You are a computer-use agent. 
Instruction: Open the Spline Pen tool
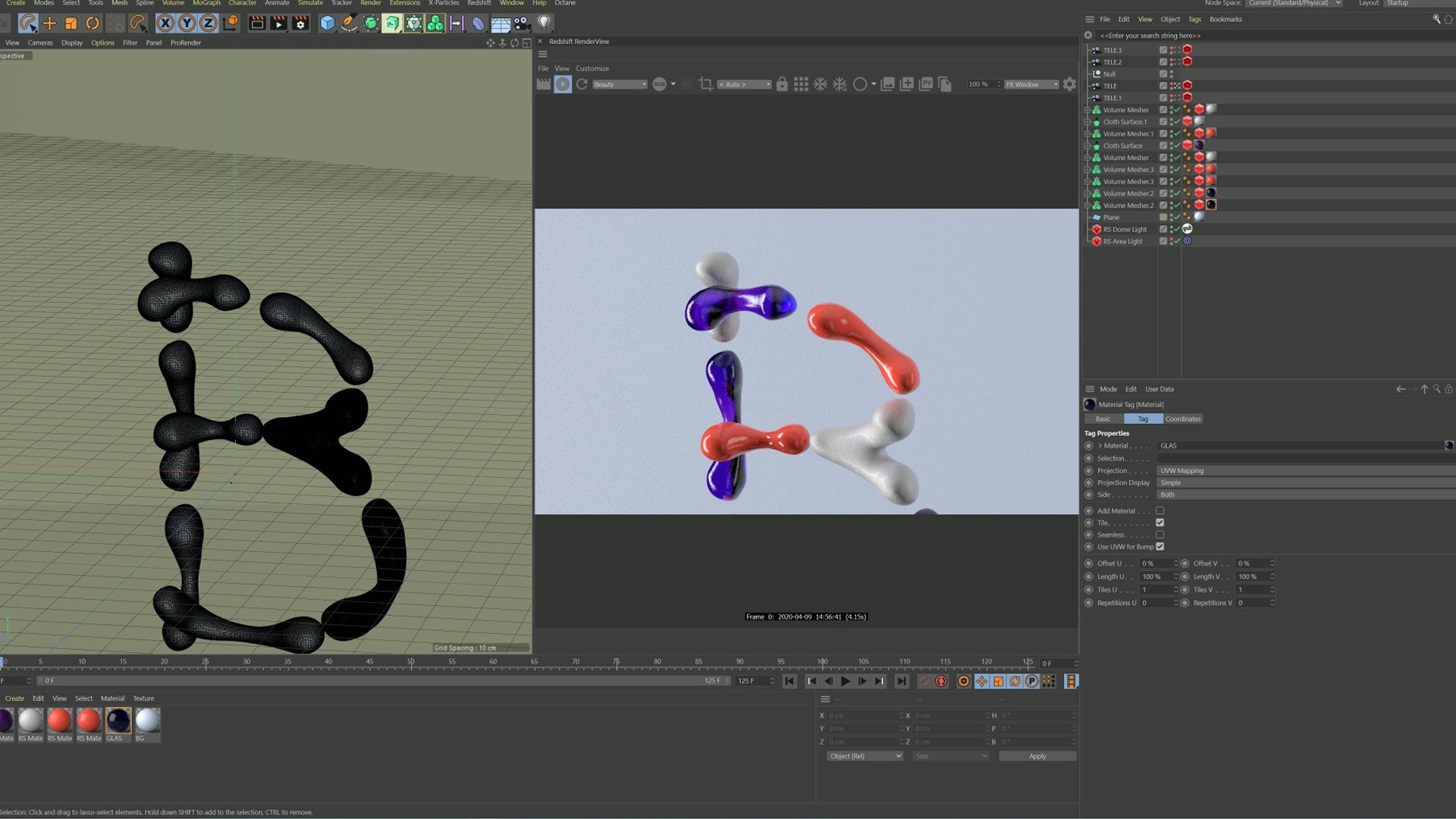pyautogui.click(x=349, y=24)
